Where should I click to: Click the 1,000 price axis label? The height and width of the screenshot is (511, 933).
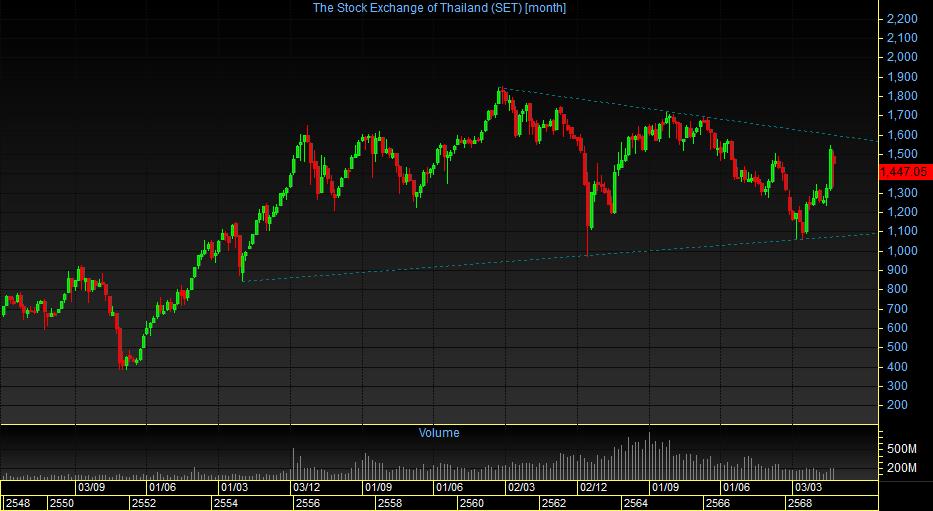click(x=901, y=250)
